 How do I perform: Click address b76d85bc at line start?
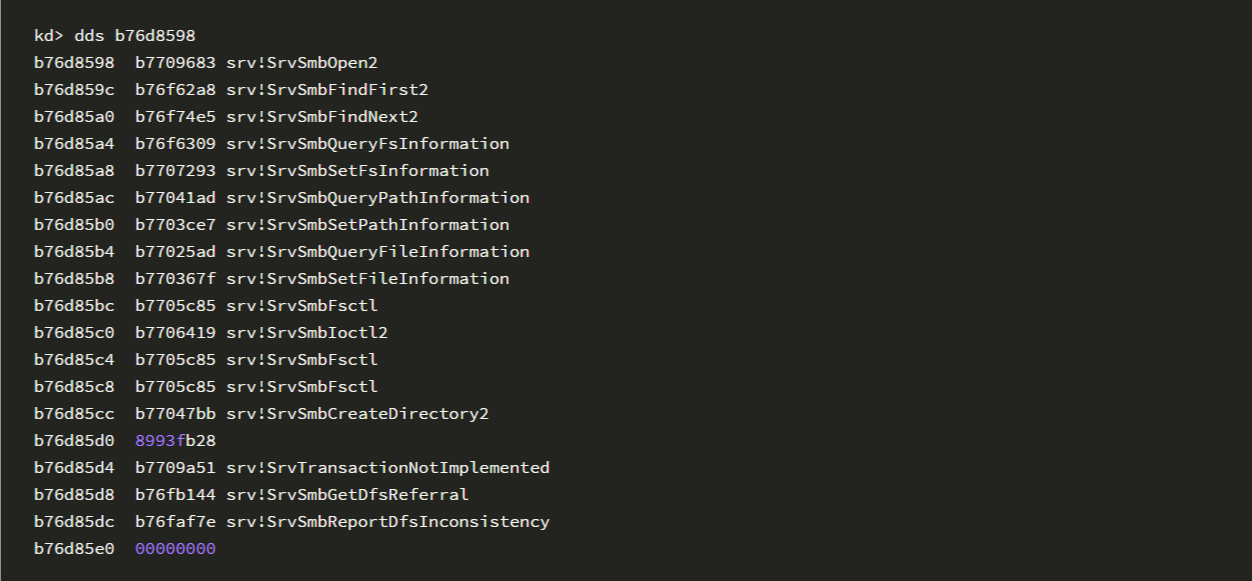(x=74, y=306)
